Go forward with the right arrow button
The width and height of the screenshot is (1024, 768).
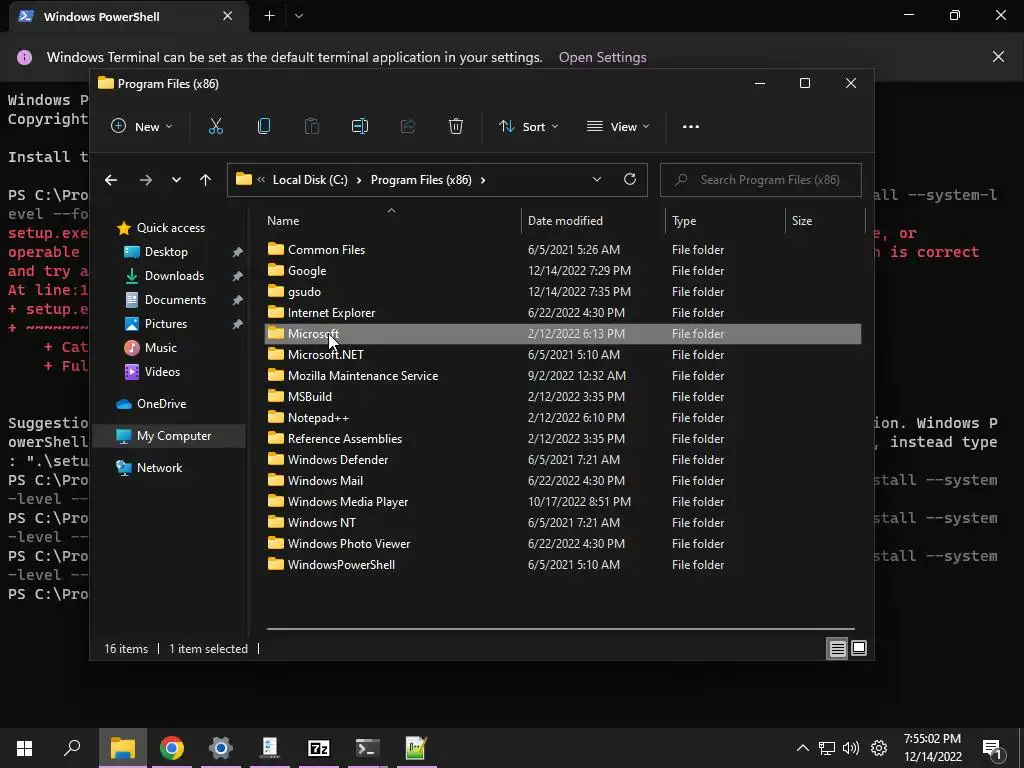click(146, 180)
